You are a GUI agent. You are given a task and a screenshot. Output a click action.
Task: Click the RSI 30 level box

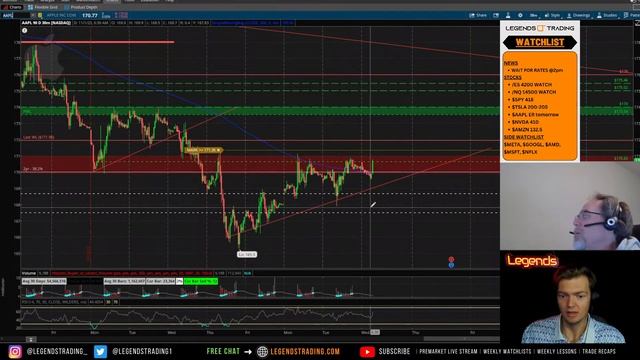tap(109, 302)
